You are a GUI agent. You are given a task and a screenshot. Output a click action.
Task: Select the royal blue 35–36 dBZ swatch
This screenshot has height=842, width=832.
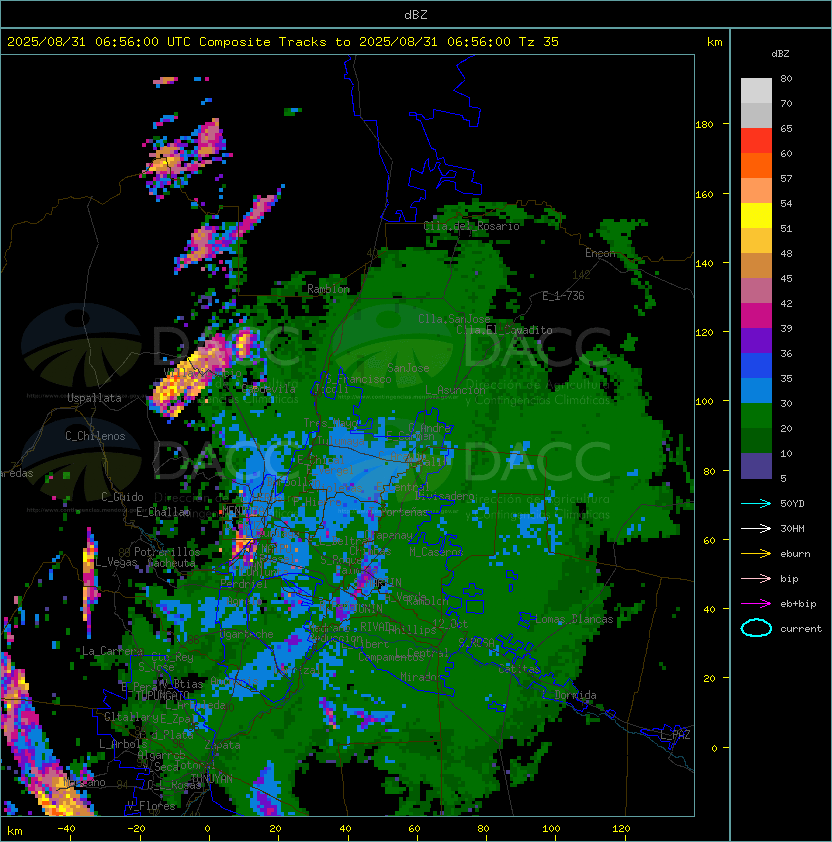point(756,365)
